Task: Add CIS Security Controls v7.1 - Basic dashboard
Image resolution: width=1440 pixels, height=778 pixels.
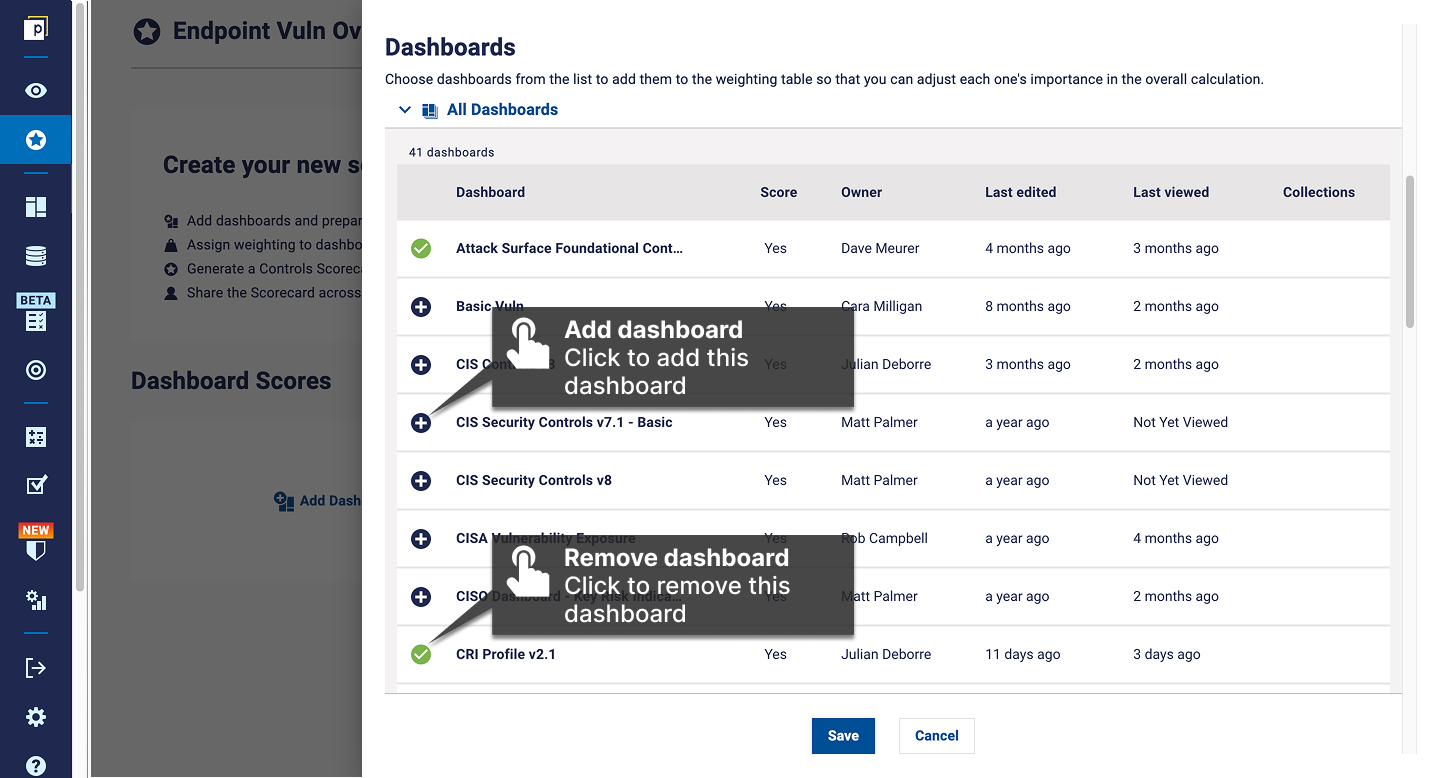Action: click(421, 422)
